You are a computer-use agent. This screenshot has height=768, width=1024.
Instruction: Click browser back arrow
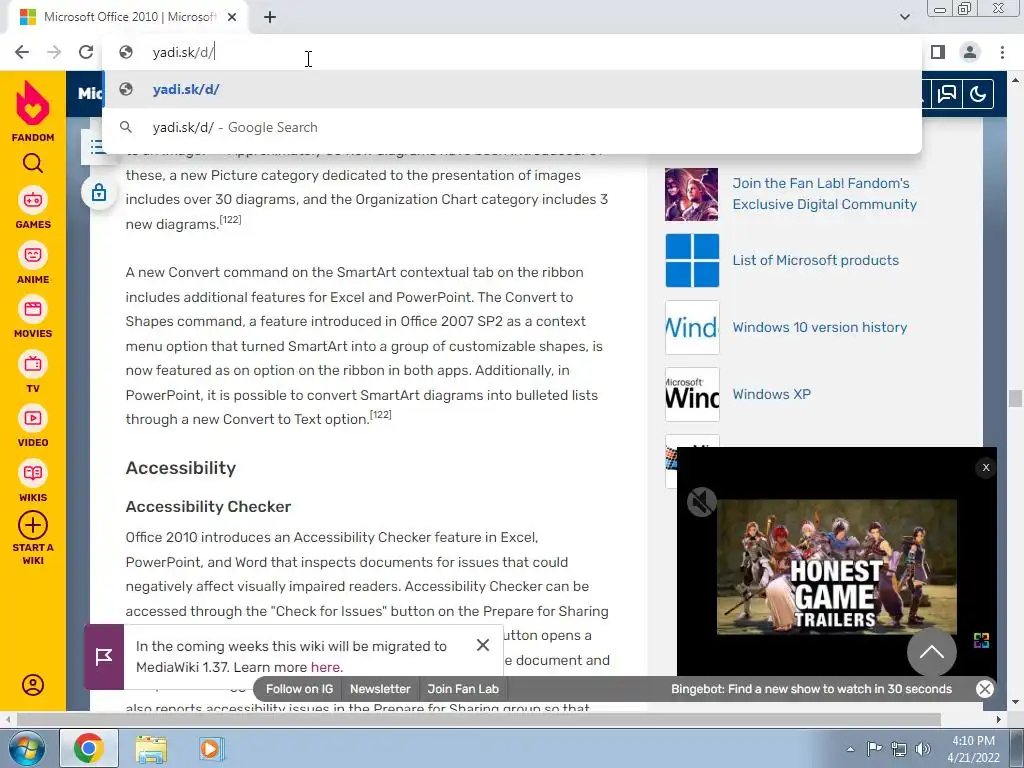coord(22,52)
